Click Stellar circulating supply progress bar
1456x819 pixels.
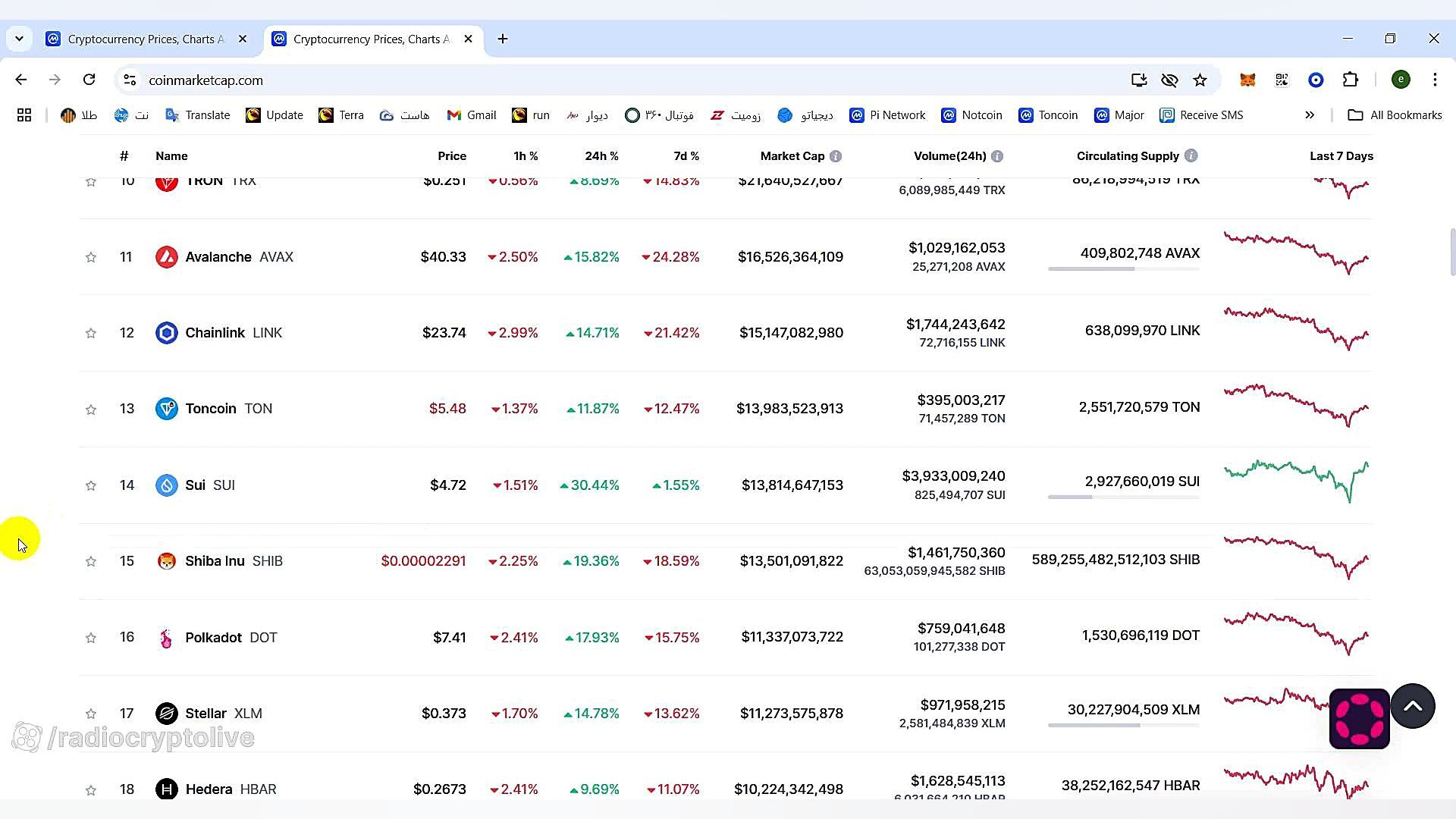coord(1124,725)
